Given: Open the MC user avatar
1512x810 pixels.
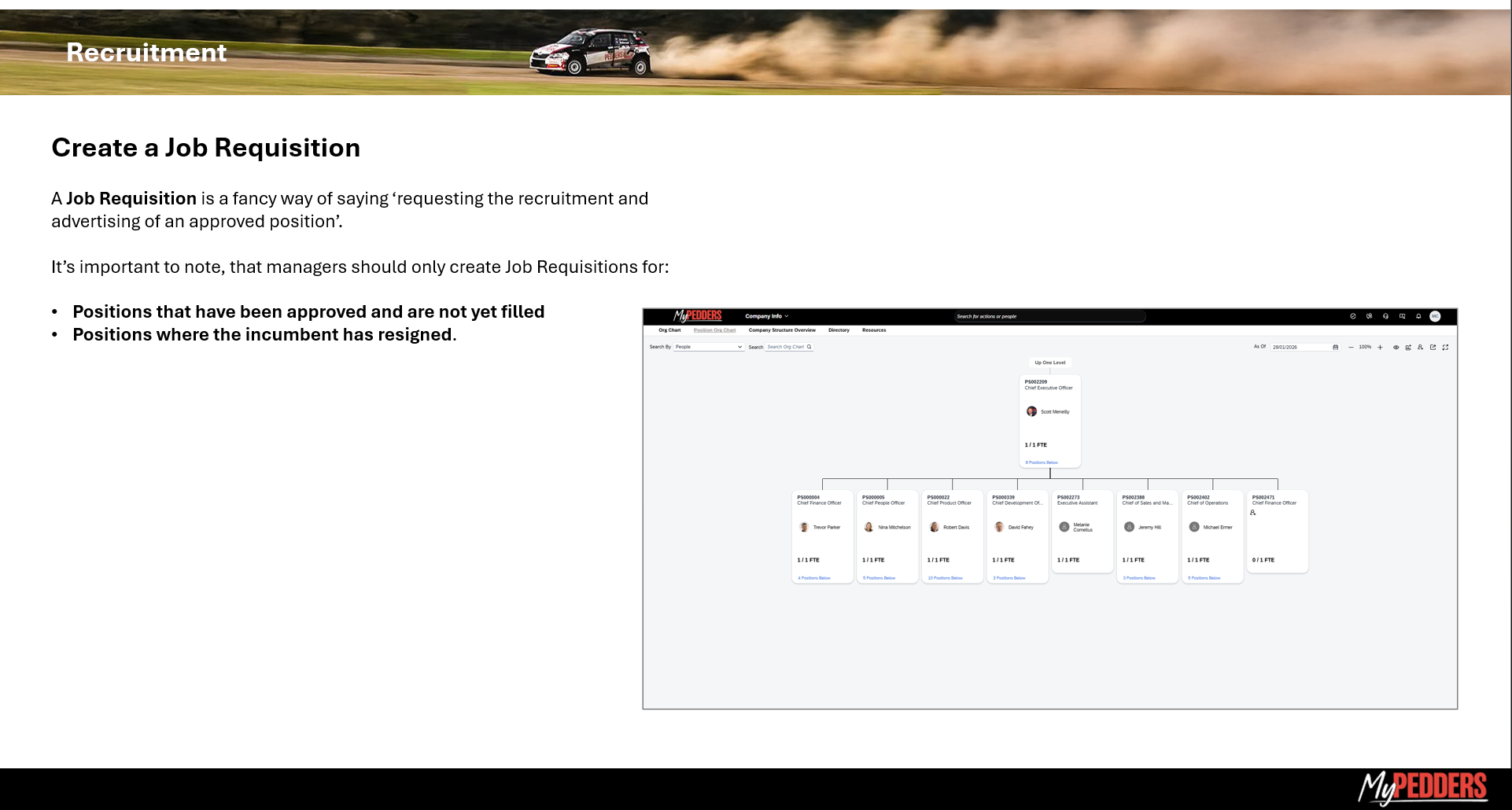Looking at the screenshot, I should click(1435, 316).
